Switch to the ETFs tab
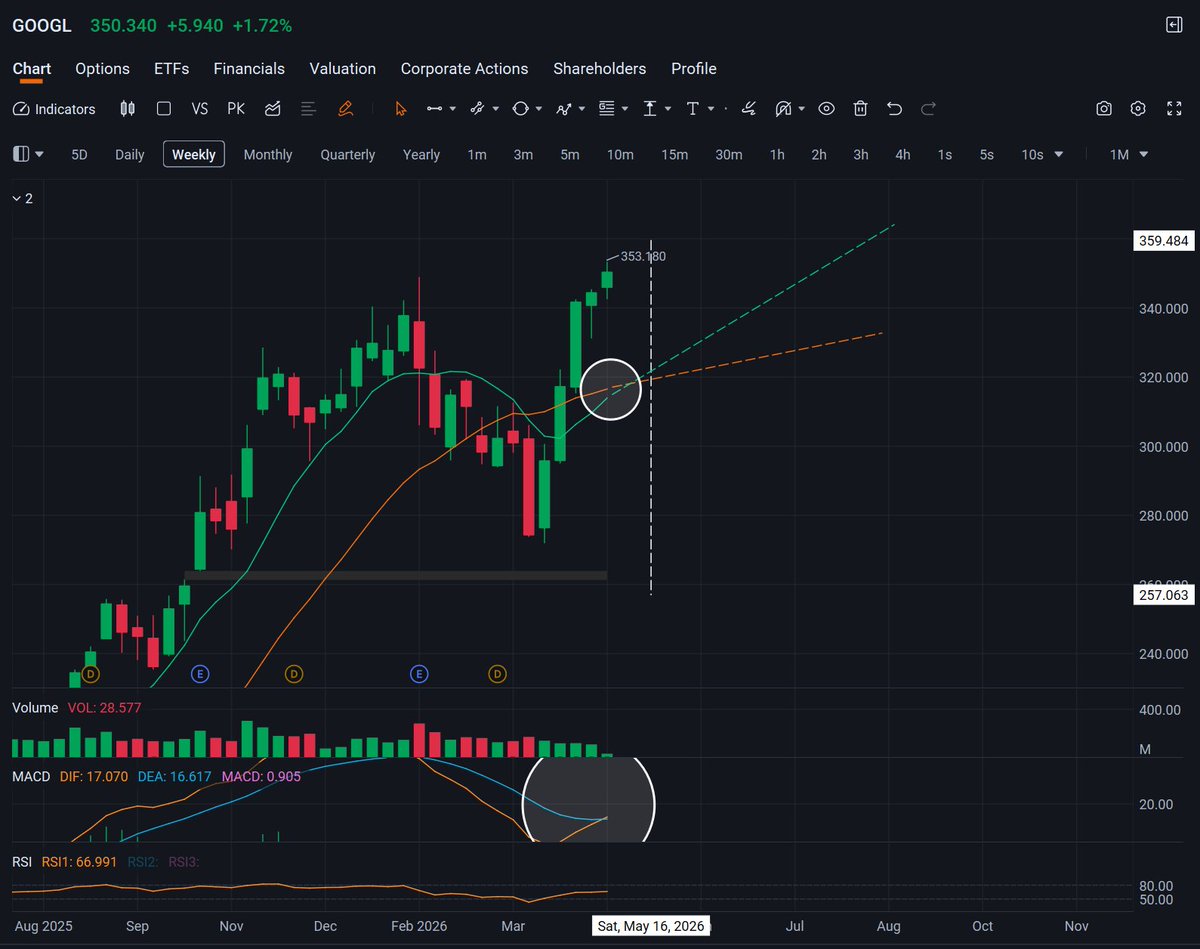The image size is (1200, 949). point(171,69)
